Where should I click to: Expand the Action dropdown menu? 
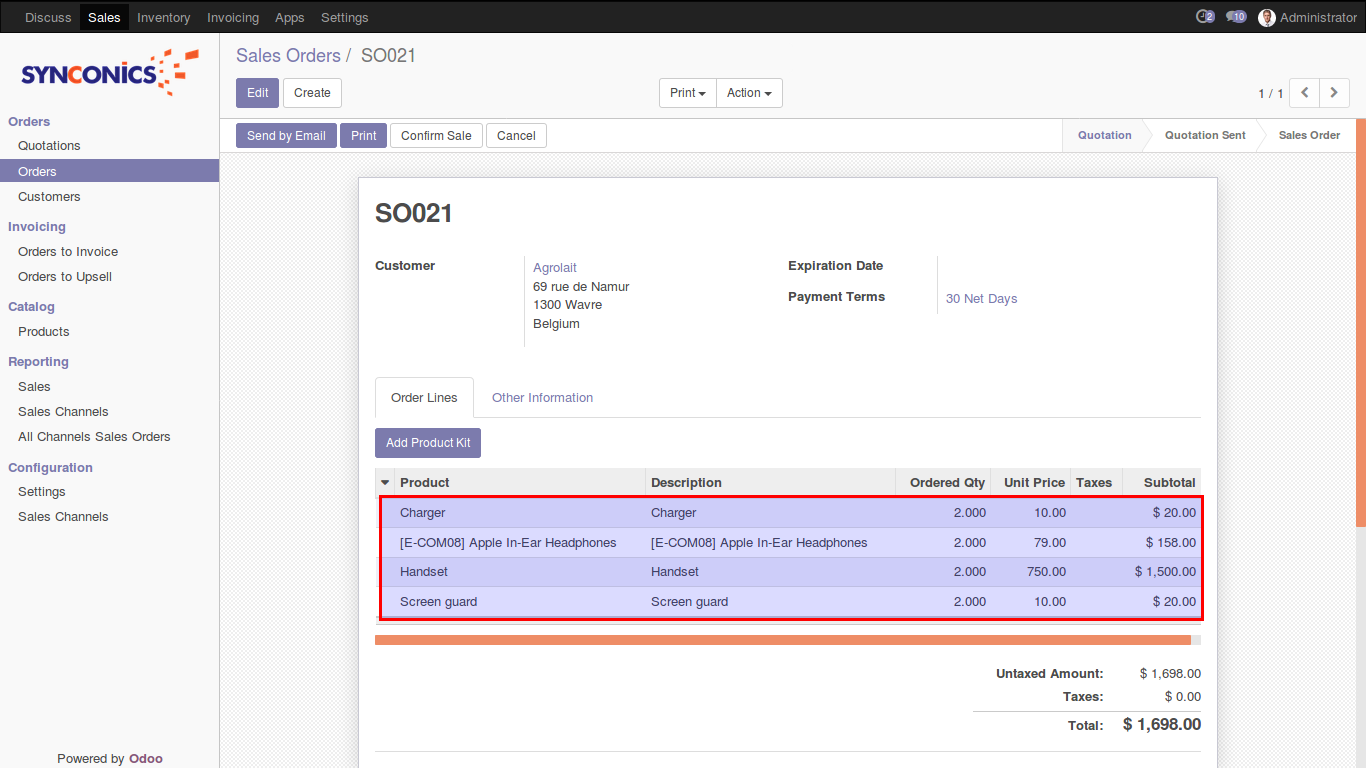749,93
